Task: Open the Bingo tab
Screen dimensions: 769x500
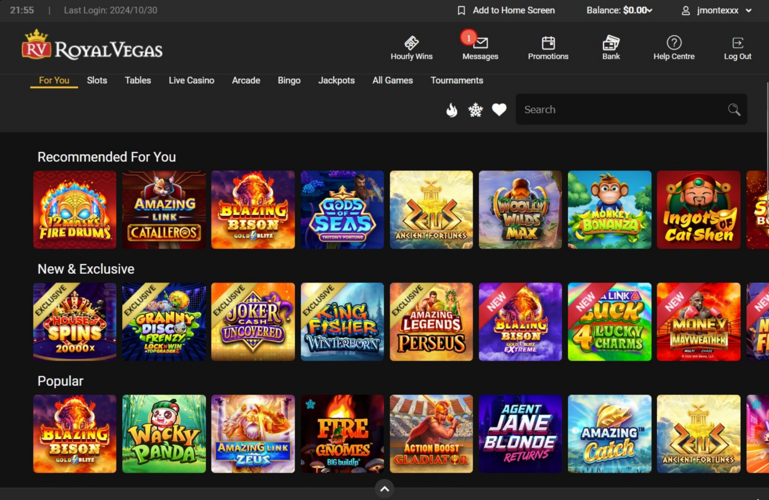Action: coord(289,80)
